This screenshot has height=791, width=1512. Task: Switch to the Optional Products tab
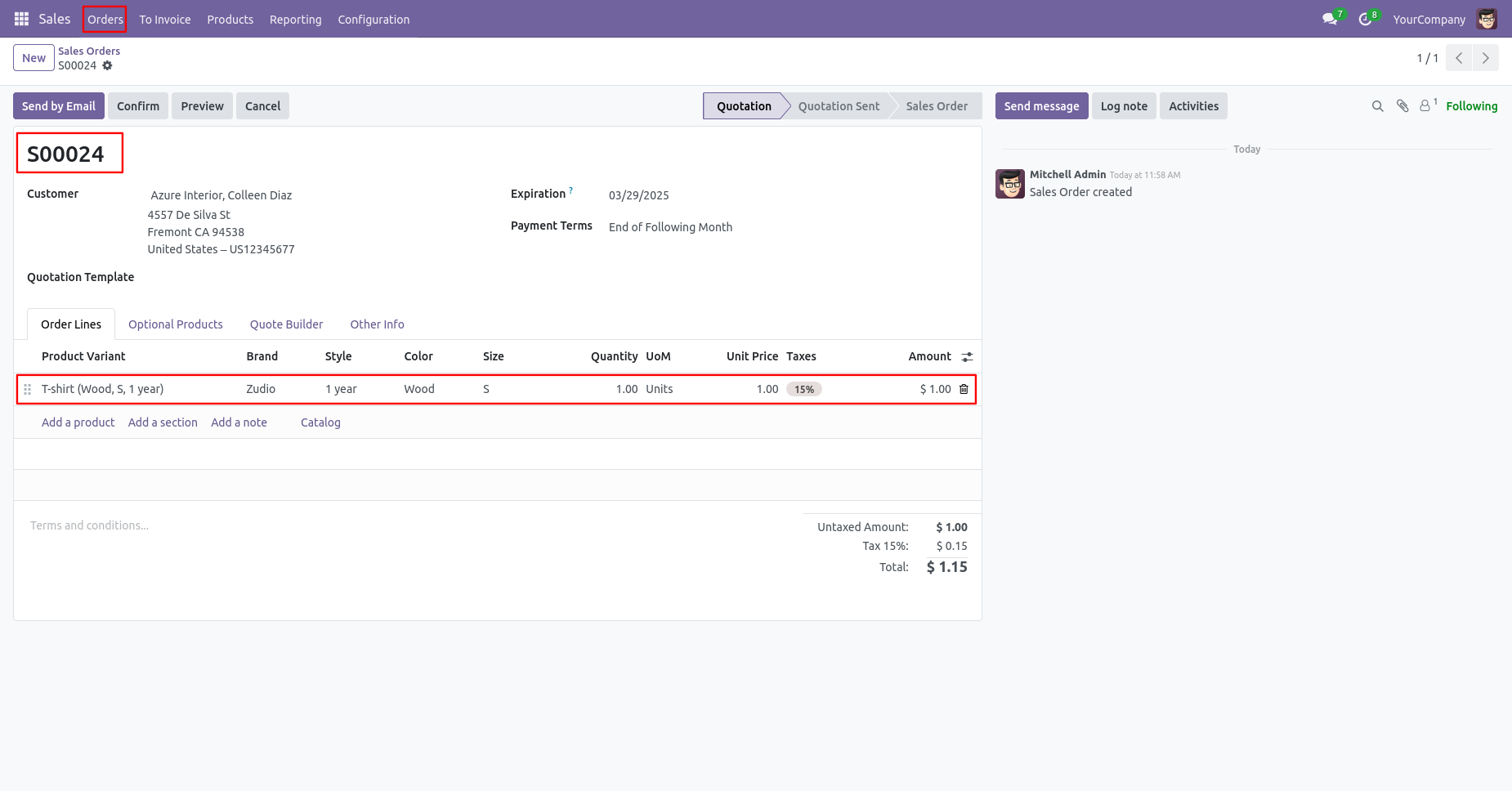pyautogui.click(x=176, y=324)
